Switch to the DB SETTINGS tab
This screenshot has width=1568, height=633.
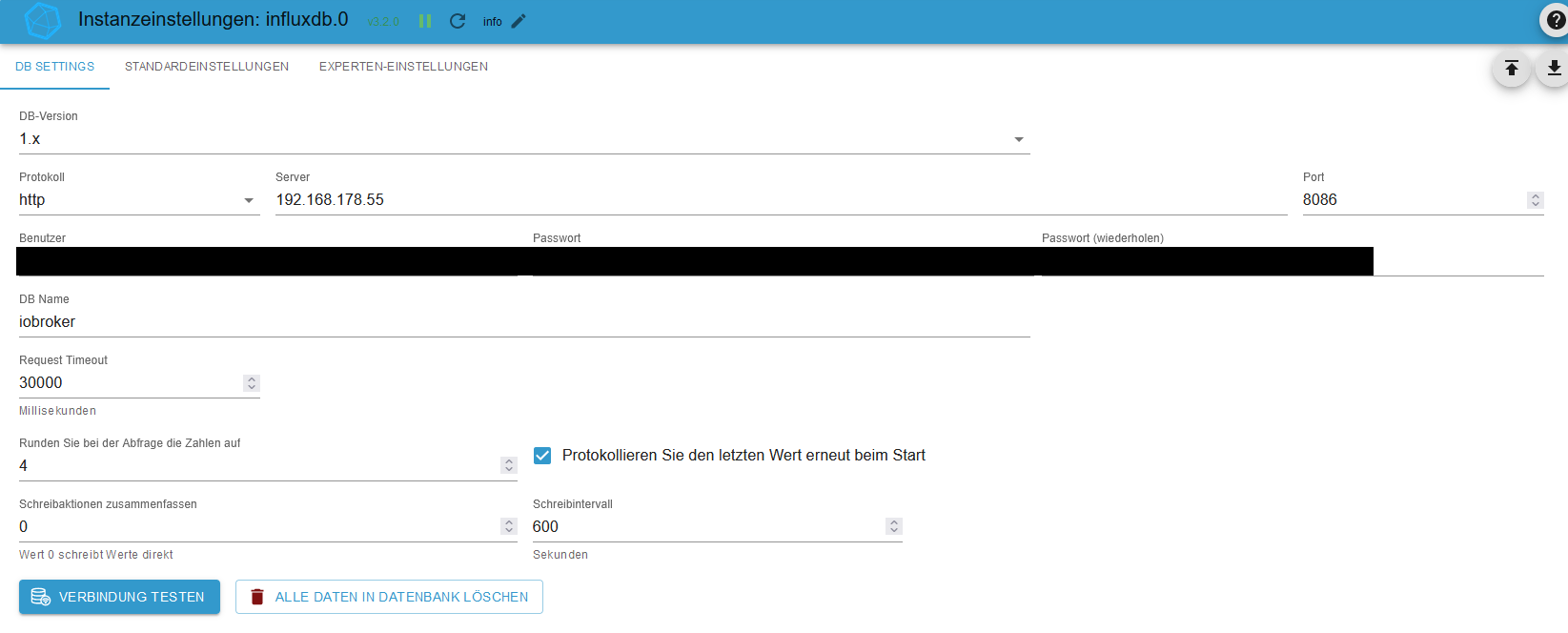pyautogui.click(x=54, y=67)
